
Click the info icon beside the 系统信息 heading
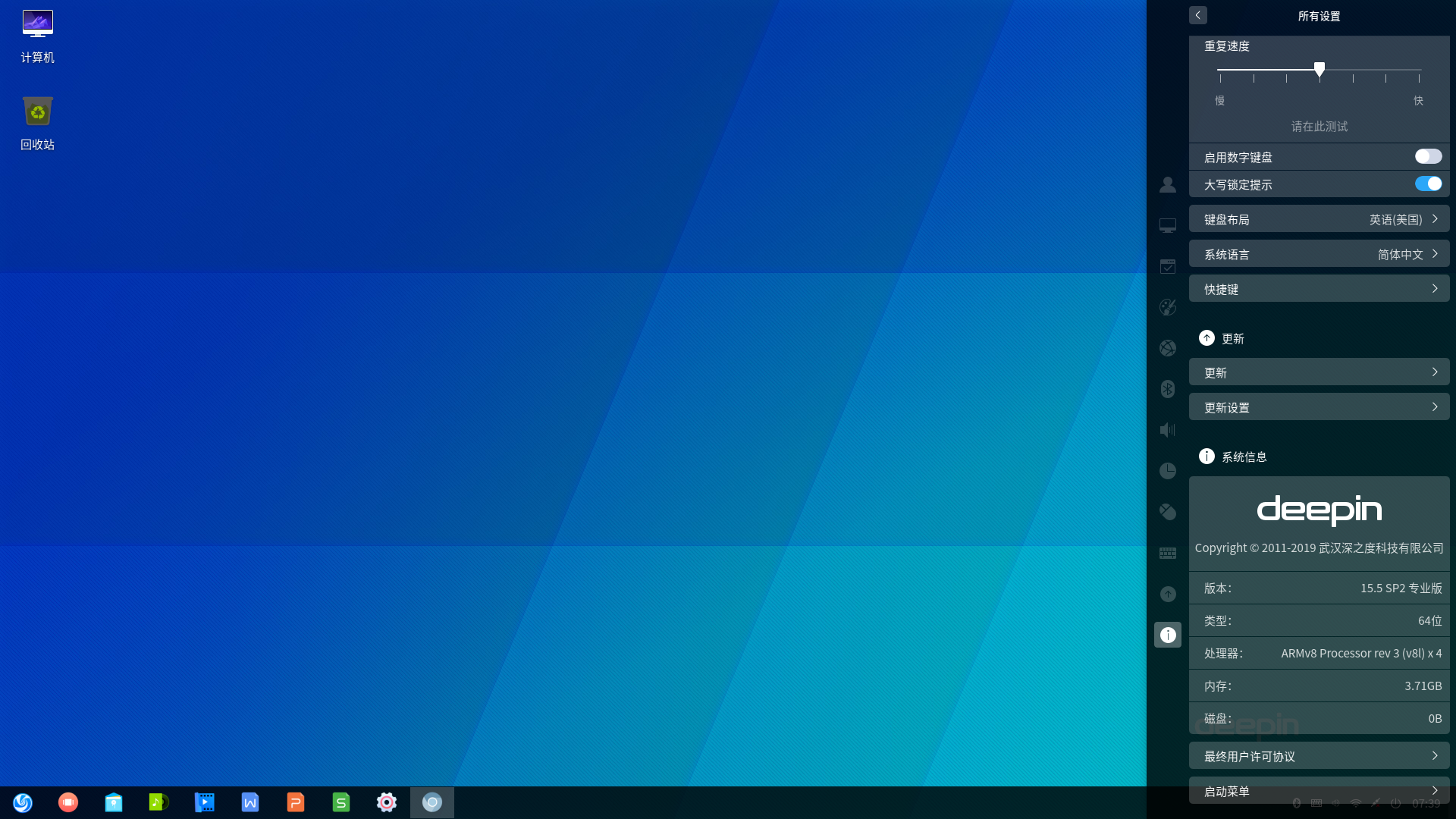(1207, 456)
